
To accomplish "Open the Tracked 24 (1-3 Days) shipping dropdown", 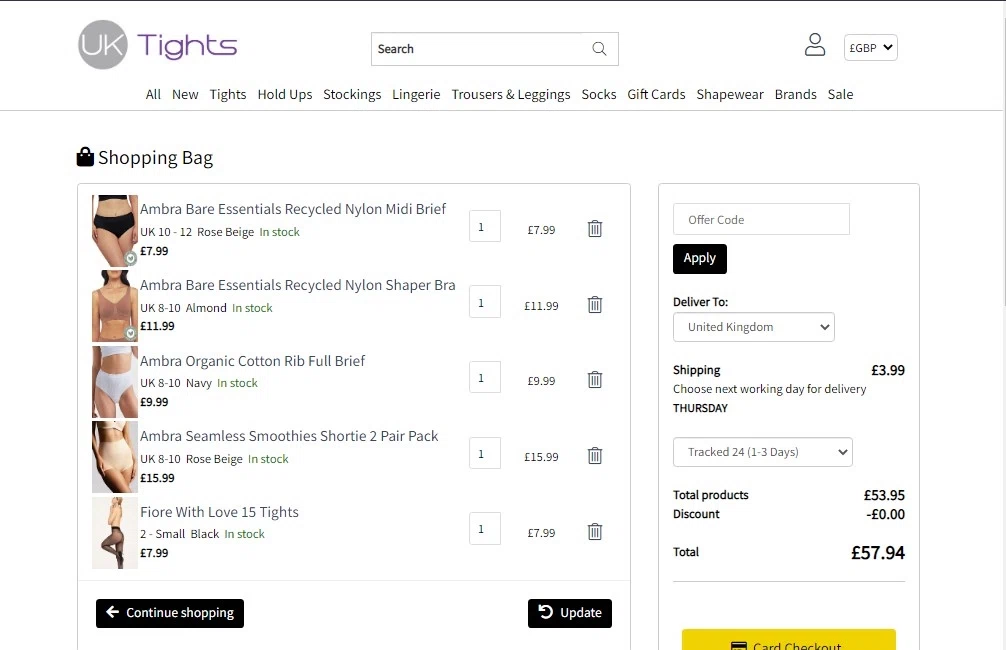I will click(x=763, y=452).
